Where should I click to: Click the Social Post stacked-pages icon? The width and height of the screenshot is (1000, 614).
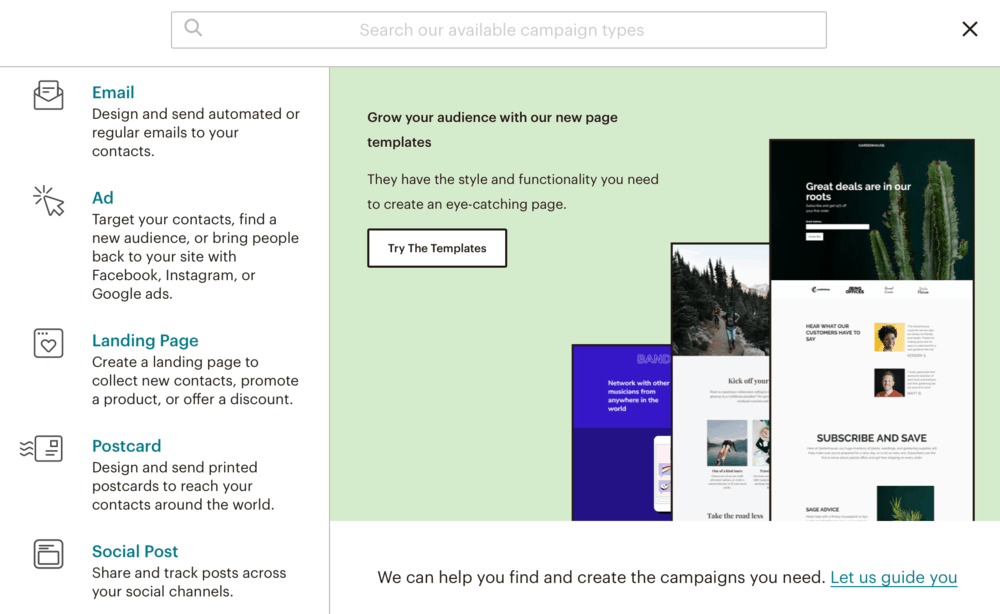click(48, 555)
